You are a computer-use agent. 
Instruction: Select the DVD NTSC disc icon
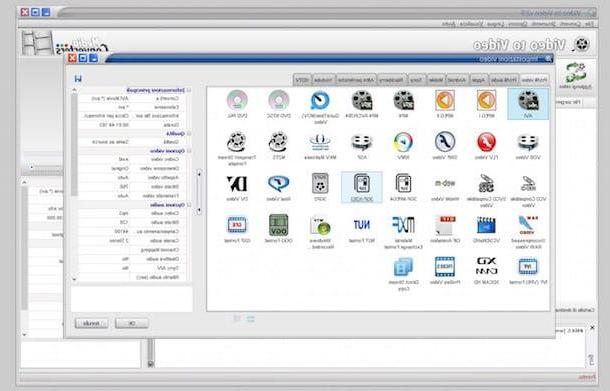coord(279,103)
